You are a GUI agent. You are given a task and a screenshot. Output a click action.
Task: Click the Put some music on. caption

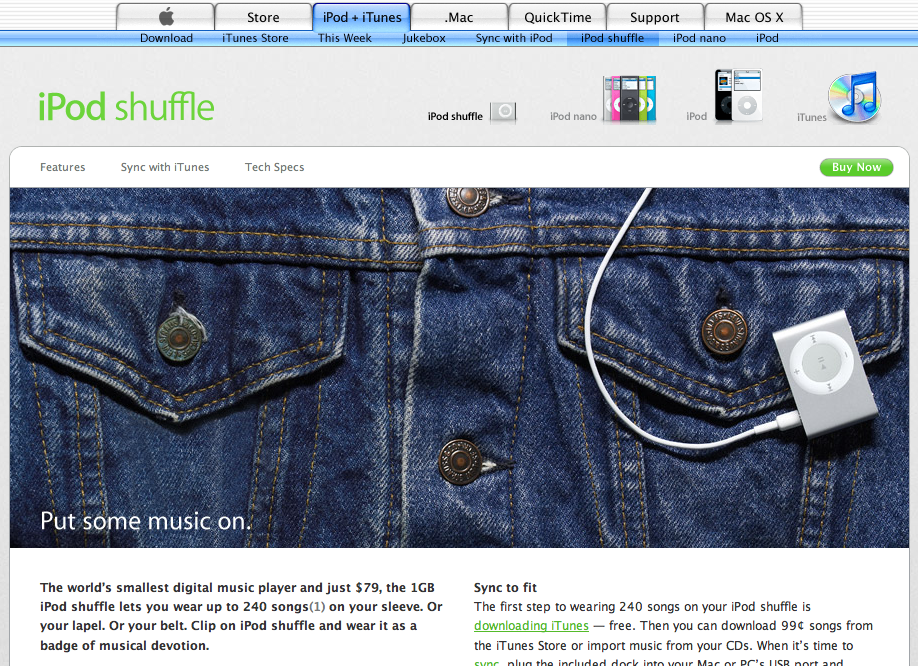coord(146,521)
